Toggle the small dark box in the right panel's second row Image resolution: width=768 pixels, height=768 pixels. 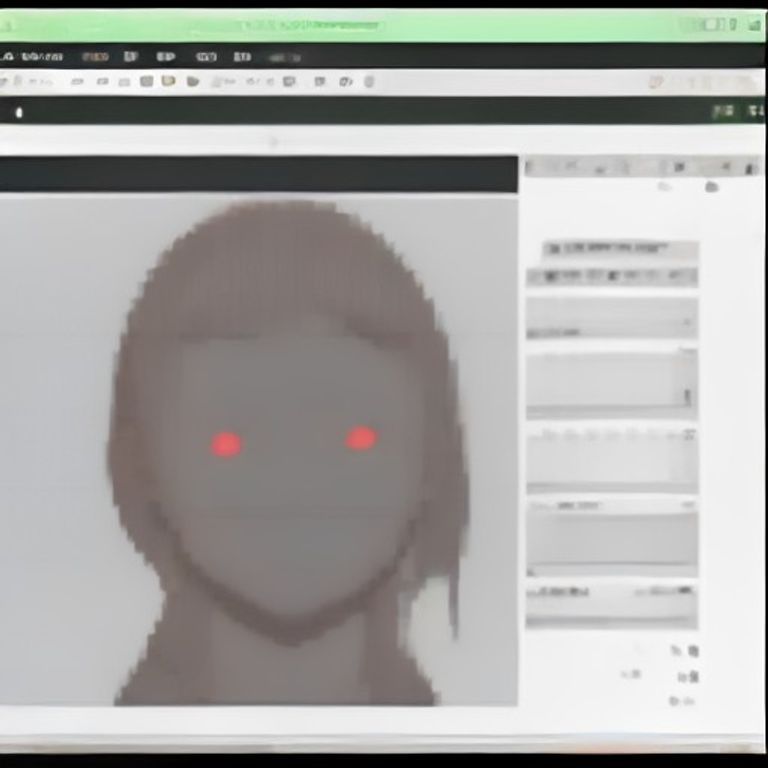551,276
